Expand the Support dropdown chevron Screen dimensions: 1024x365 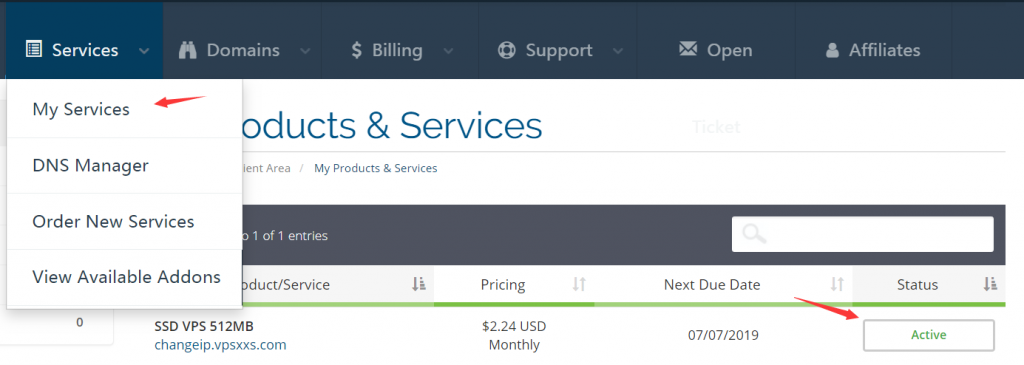617,51
